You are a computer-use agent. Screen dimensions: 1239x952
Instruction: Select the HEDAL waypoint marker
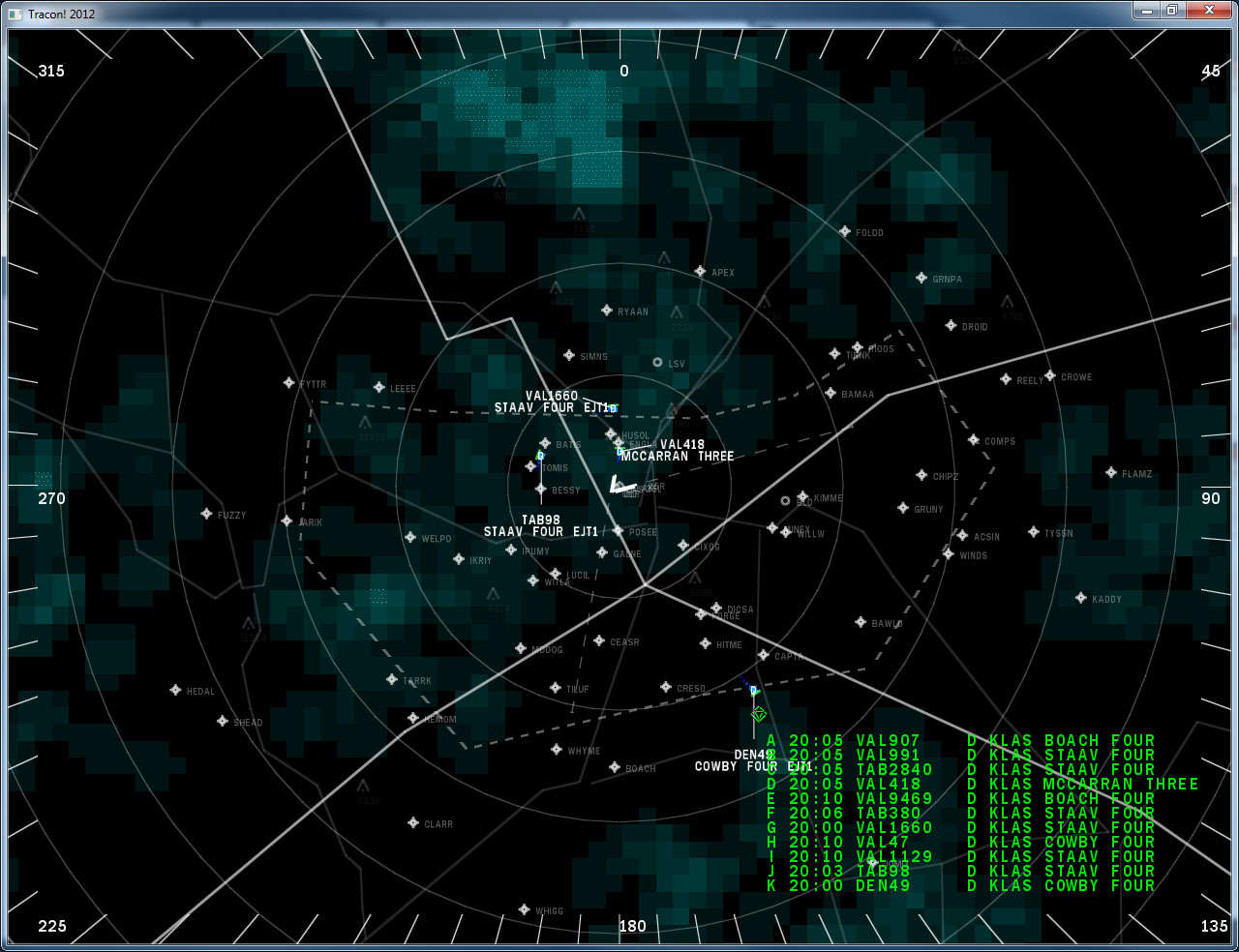175,691
